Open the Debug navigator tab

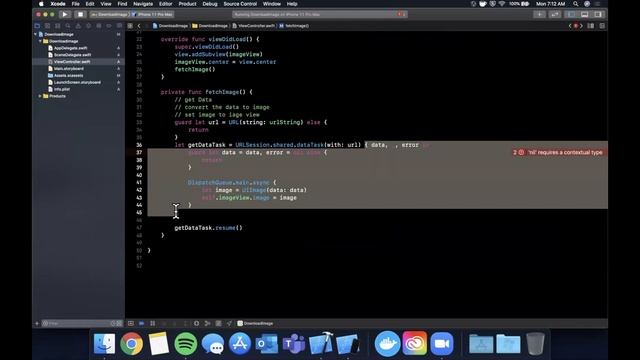(98, 26)
